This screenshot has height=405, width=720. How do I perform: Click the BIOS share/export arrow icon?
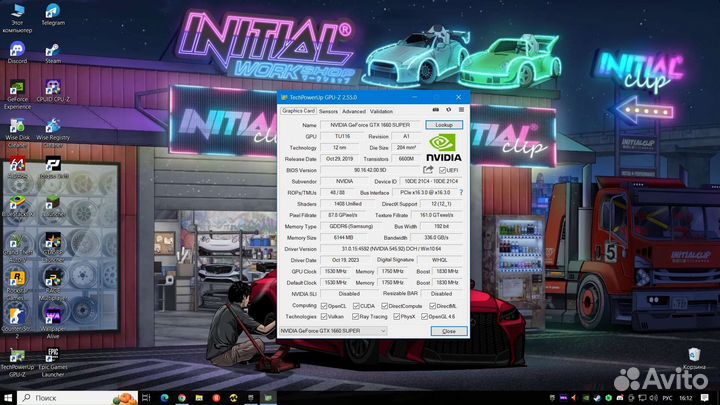coord(428,170)
